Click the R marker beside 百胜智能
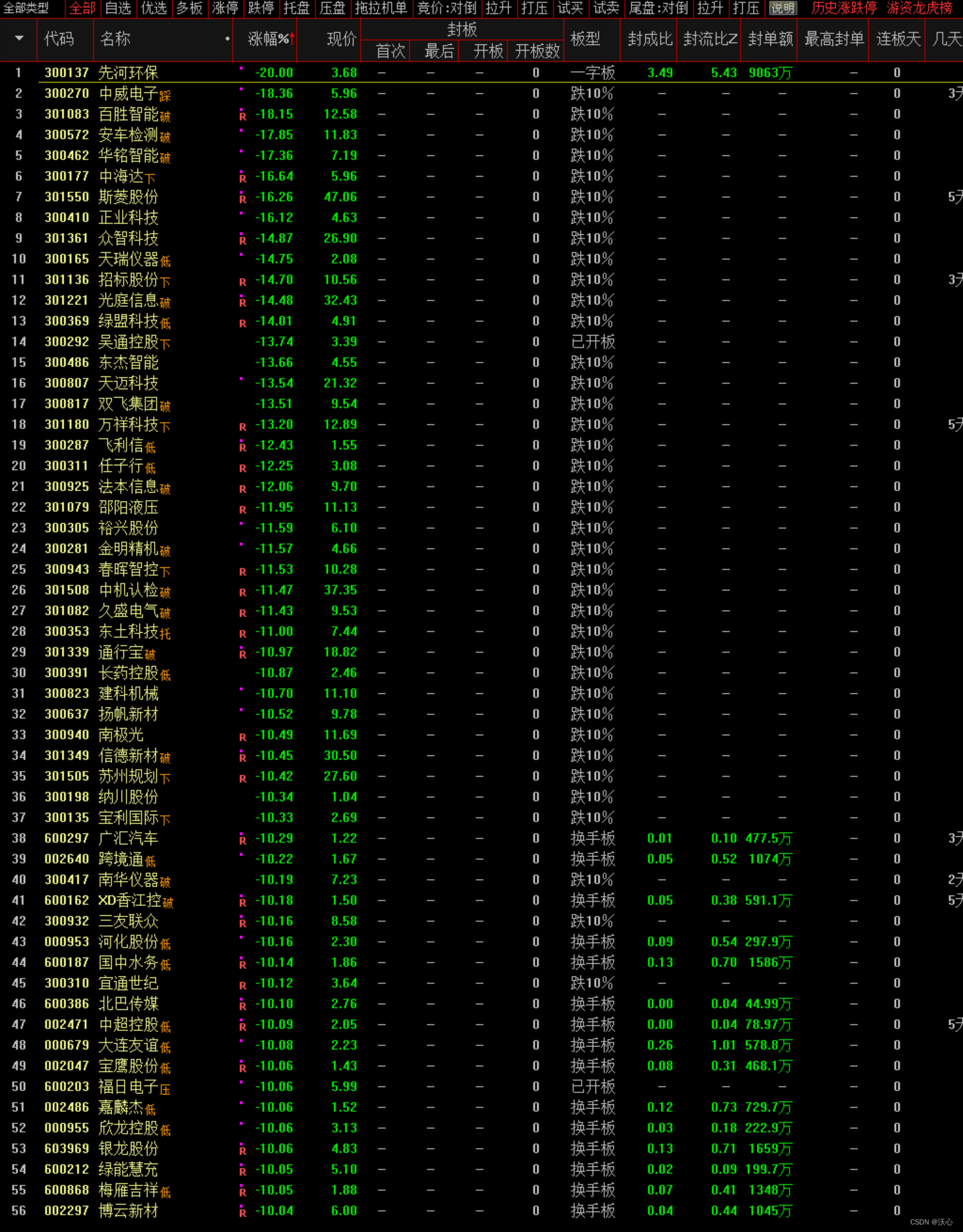963x1232 pixels. (x=243, y=115)
